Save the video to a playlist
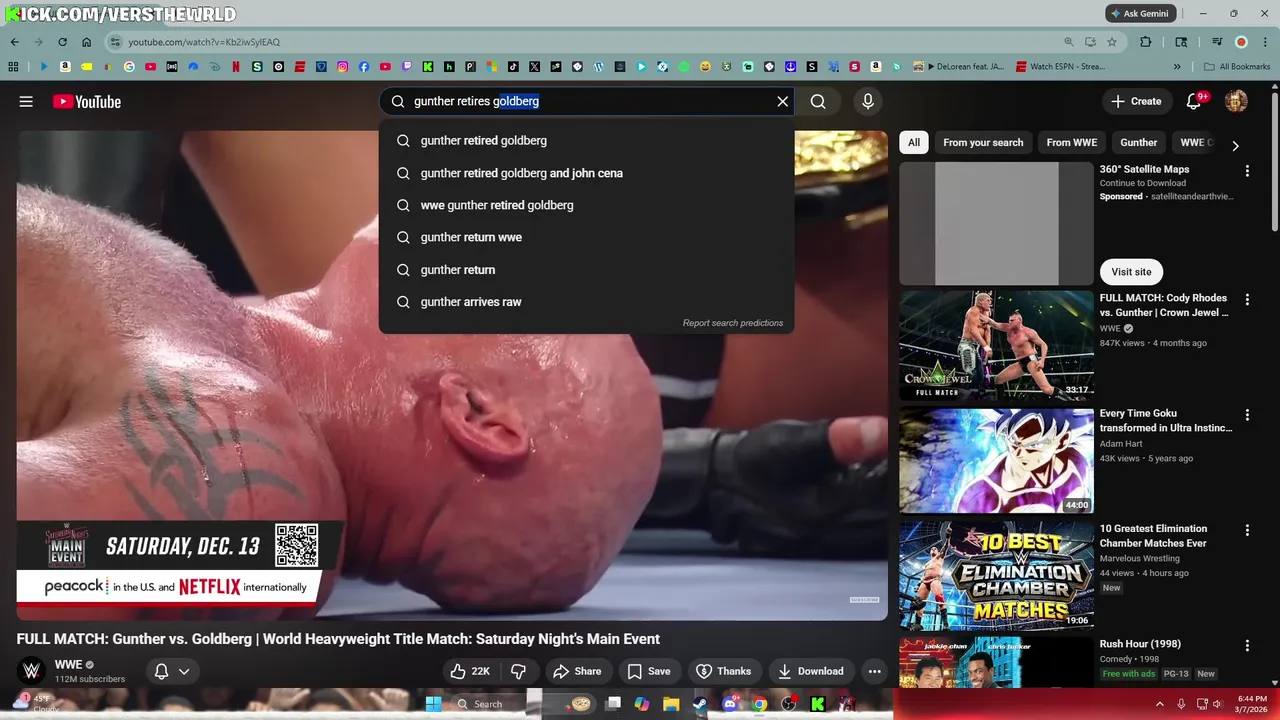The width and height of the screenshot is (1280, 720). tap(648, 671)
